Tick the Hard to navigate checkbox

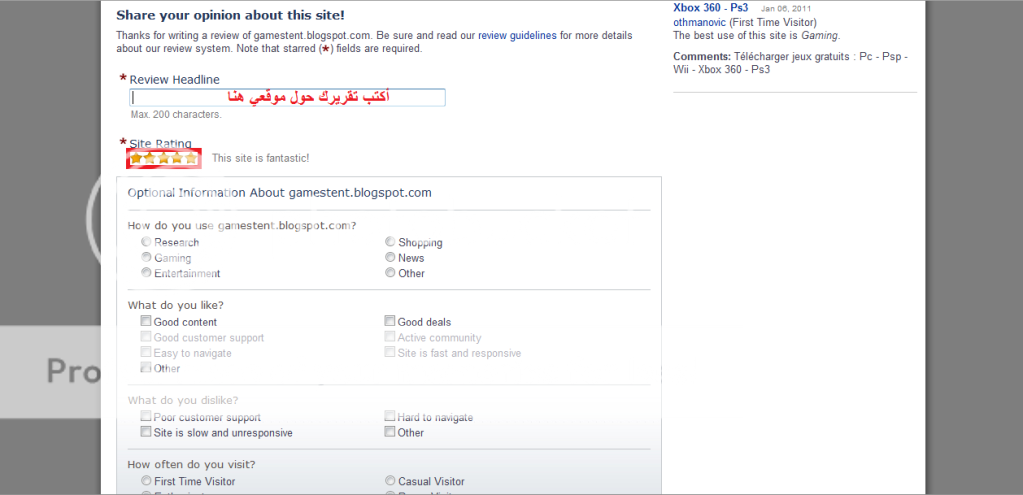pos(389,417)
